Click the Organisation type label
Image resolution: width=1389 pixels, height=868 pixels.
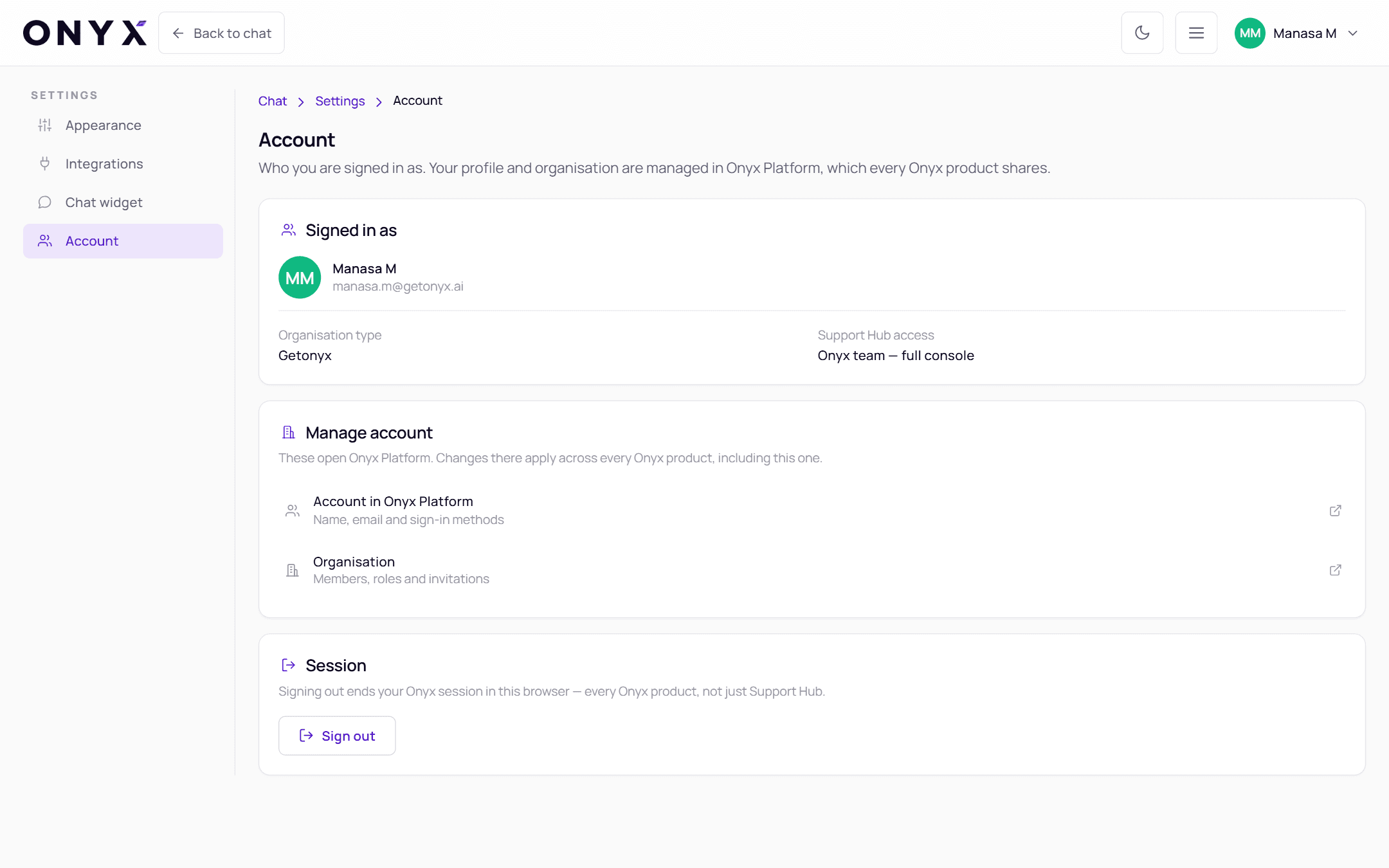330,335
